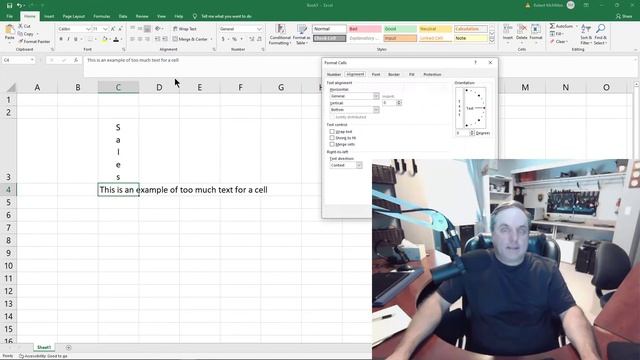Screen dimensions: 640x360
Task: Apply the Note cell style
Action: (x=471, y=38)
